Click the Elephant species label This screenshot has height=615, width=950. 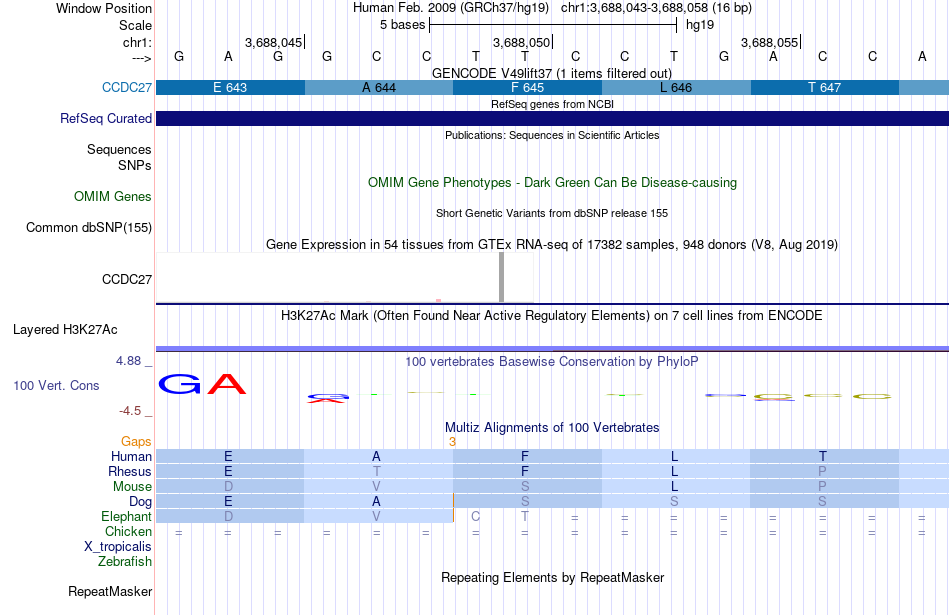pyautogui.click(x=126, y=516)
